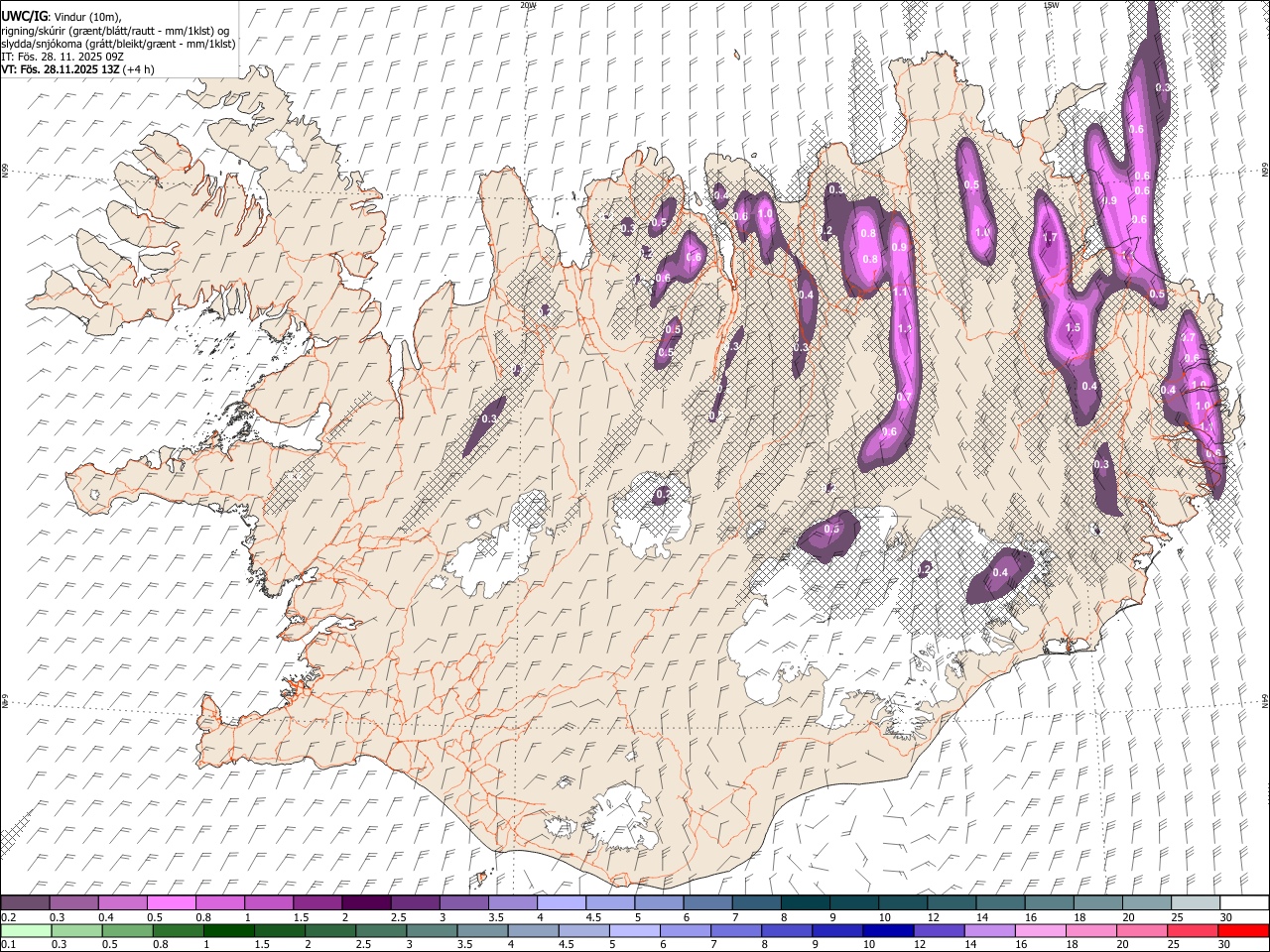The width and height of the screenshot is (1270, 952).
Task: Select rain legend swatch starting at 2.5
Action: [383, 931]
